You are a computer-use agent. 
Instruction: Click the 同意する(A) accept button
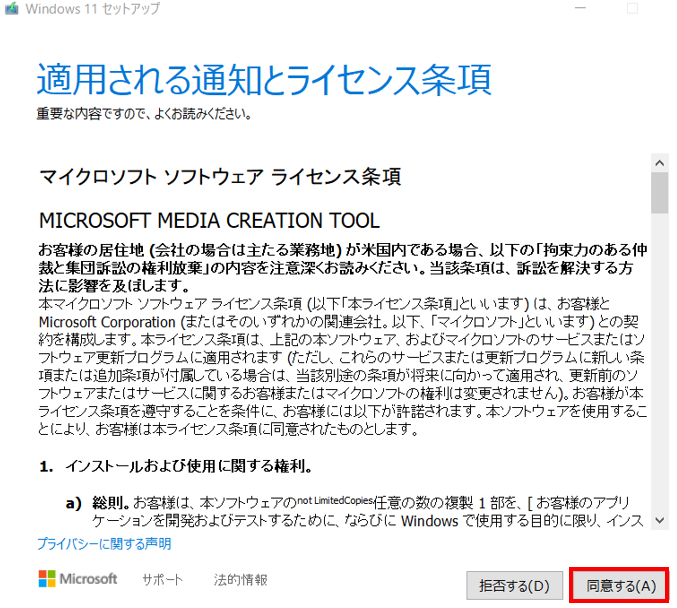(x=621, y=586)
